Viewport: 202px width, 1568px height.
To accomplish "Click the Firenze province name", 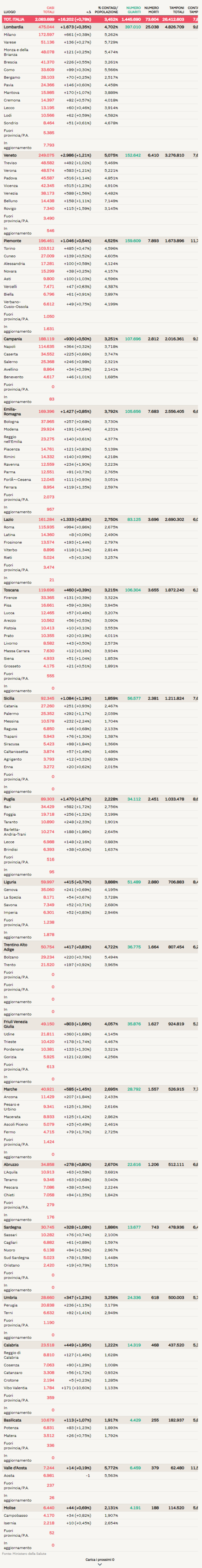I will coord(10,598).
